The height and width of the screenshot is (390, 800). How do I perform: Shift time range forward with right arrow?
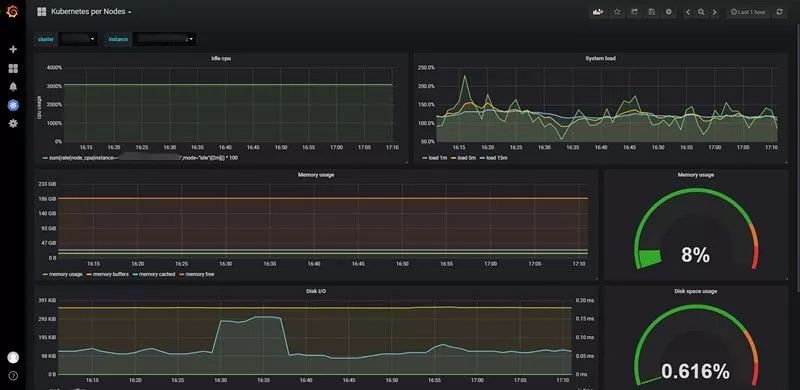(x=715, y=12)
